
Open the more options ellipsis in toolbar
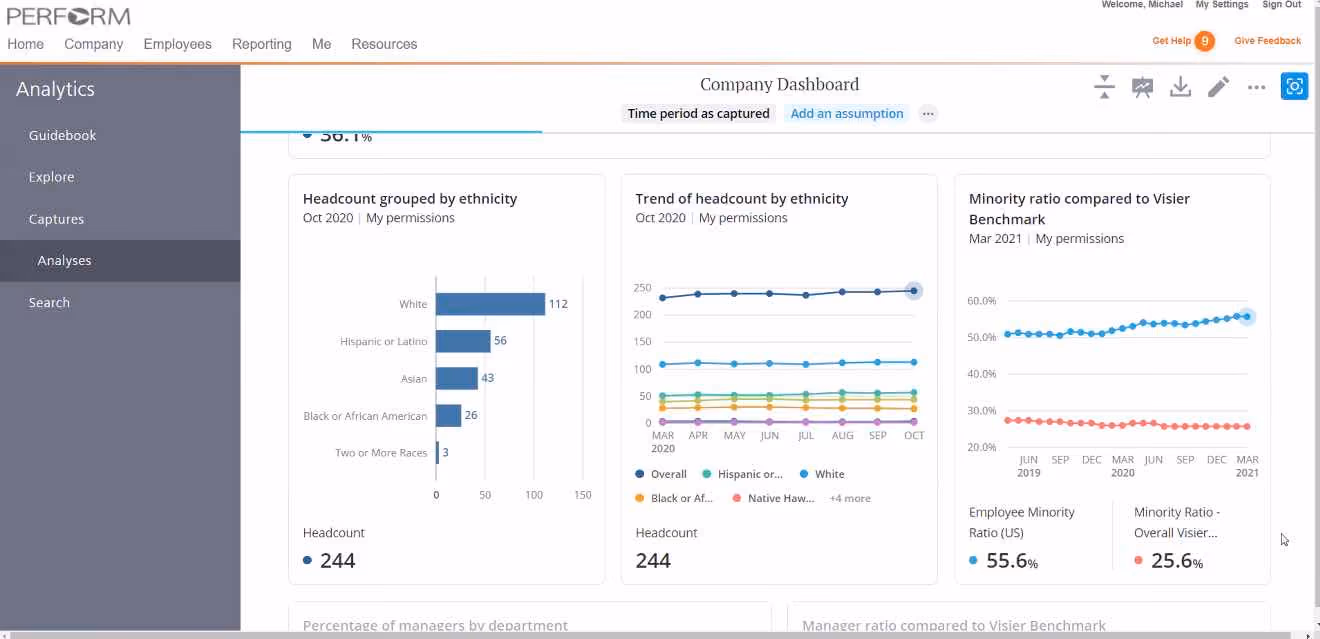point(1256,88)
